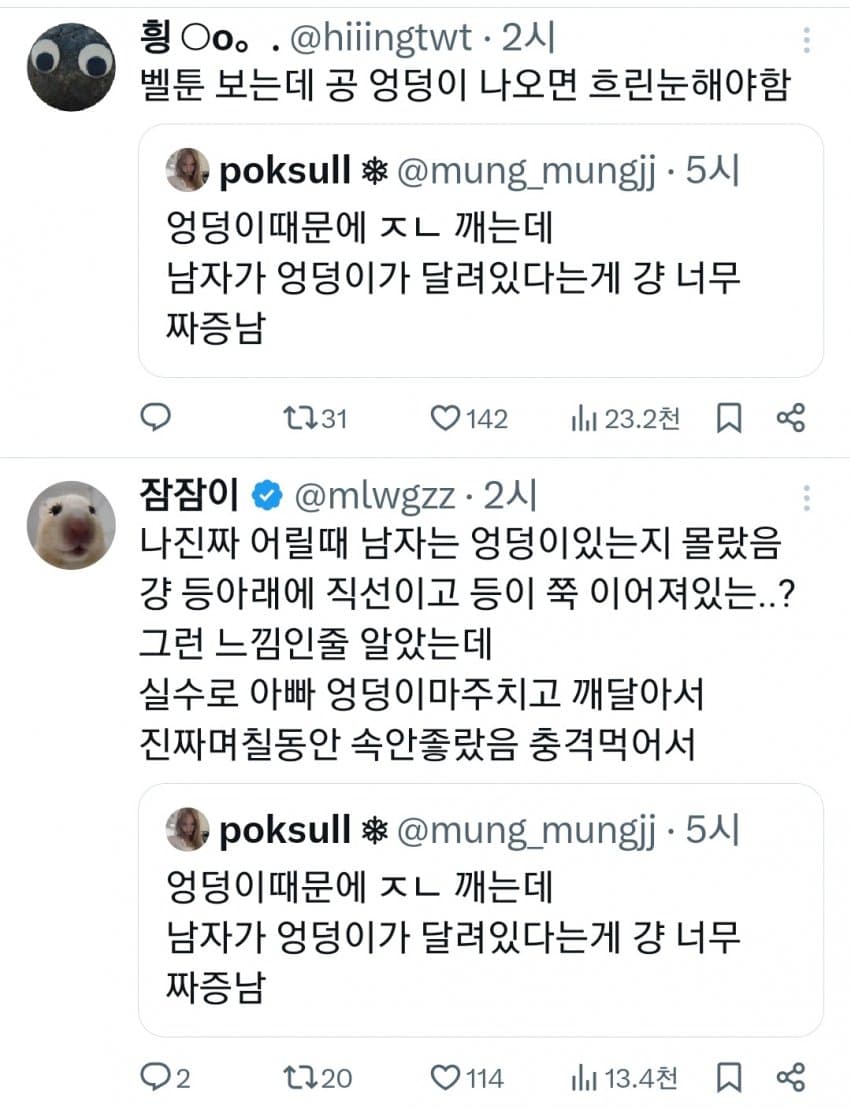The image size is (850, 1109).
Task: Visit the @mlwgzz profile handle
Action: click(375, 494)
